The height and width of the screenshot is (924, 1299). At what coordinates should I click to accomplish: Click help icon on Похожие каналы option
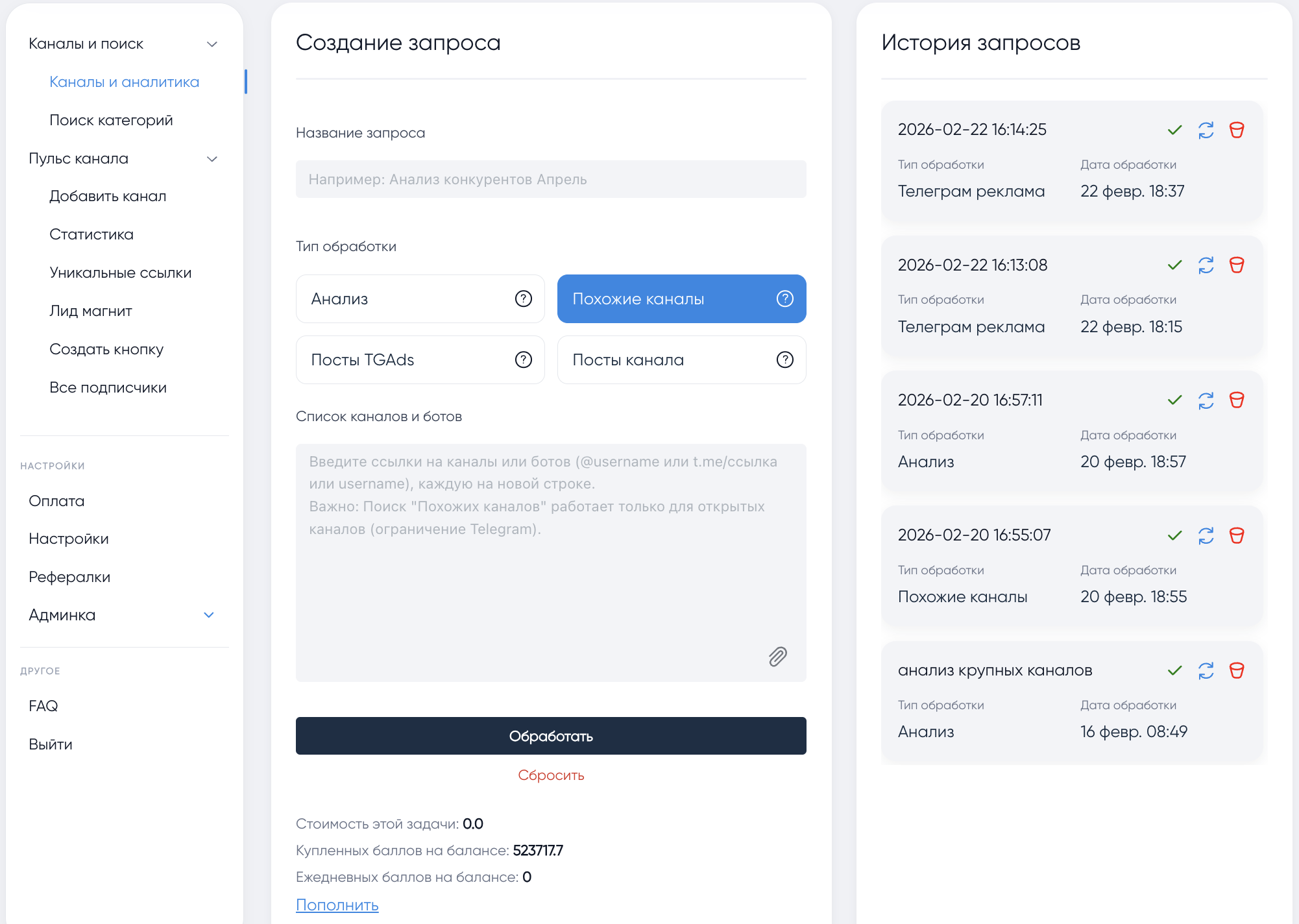click(784, 298)
